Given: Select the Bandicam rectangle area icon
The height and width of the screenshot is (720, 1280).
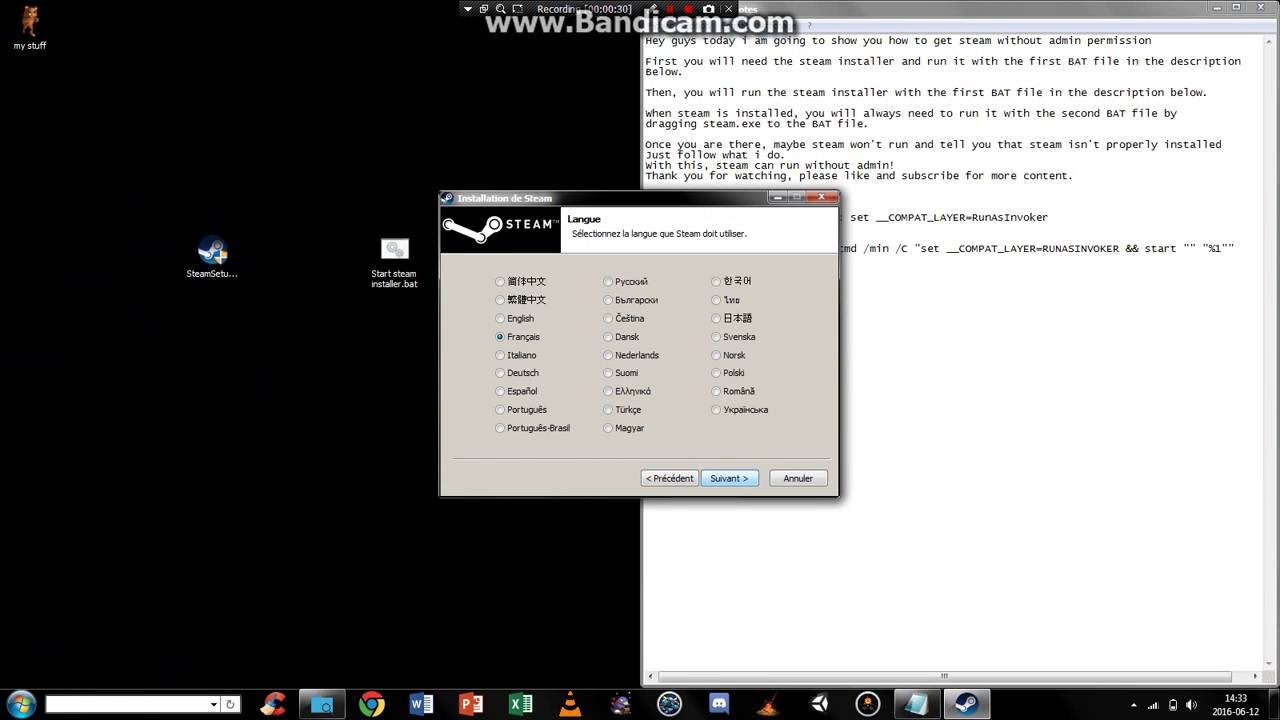Looking at the screenshot, I should click(518, 9).
